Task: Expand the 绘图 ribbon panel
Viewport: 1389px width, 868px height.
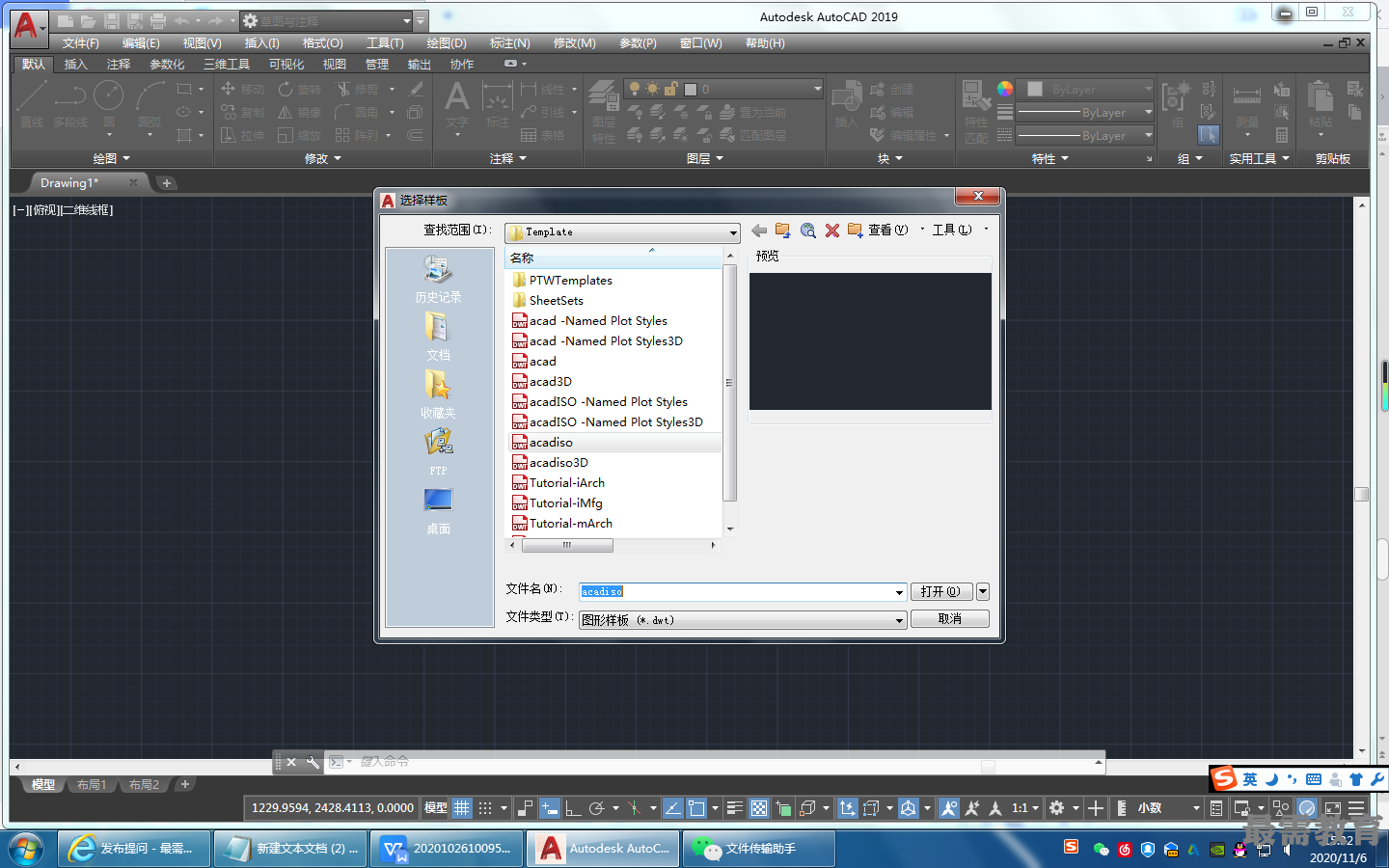Action: (x=110, y=158)
